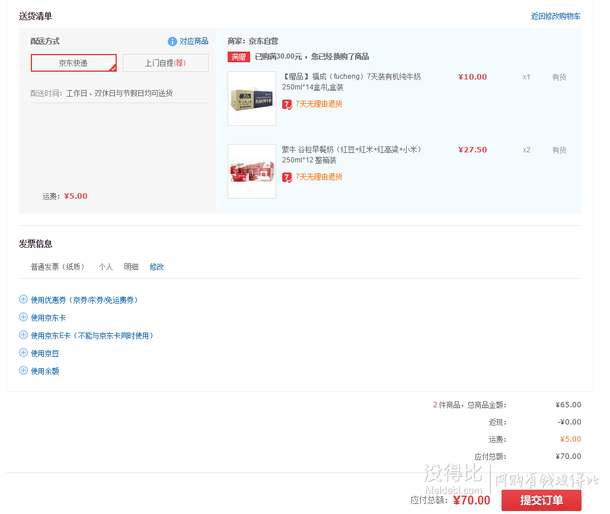Open 蒙牛 breakfast milk product thumbnail
610x514 pixels.
252,172
